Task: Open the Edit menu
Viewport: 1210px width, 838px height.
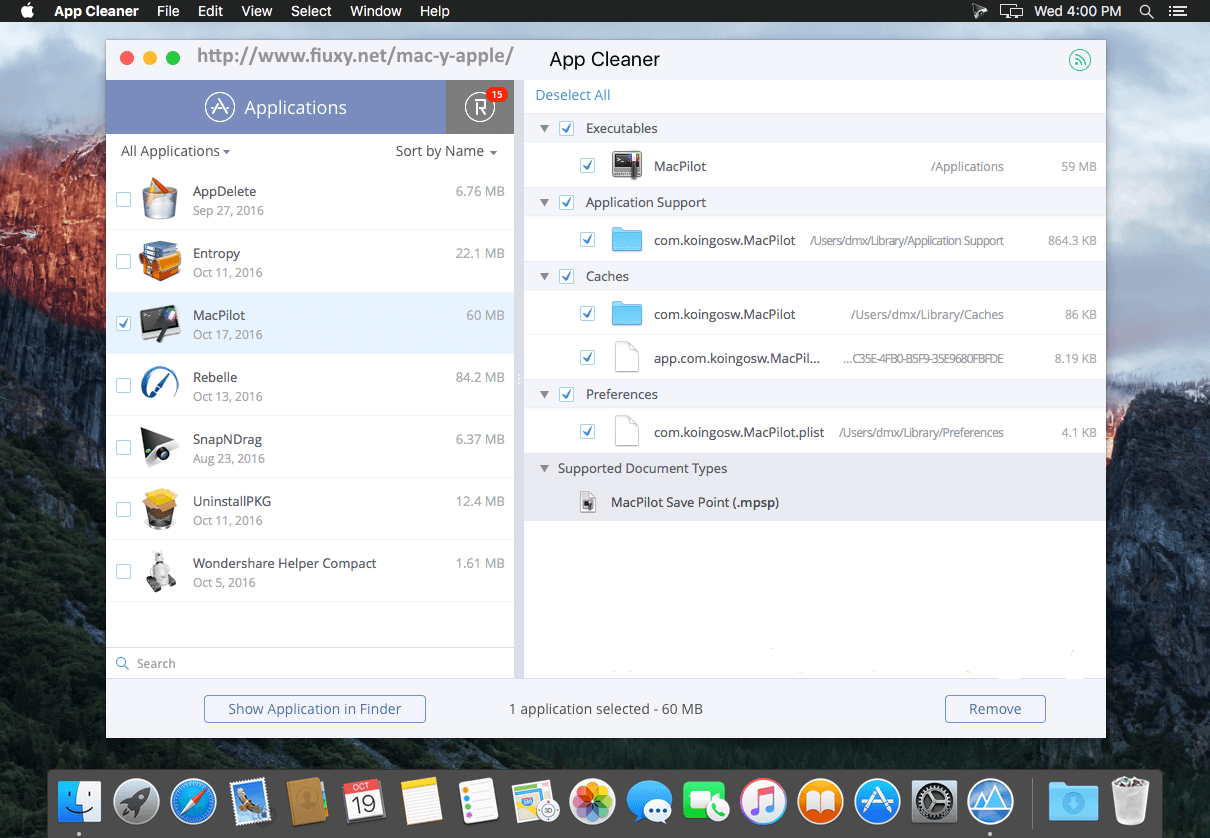Action: coord(210,11)
